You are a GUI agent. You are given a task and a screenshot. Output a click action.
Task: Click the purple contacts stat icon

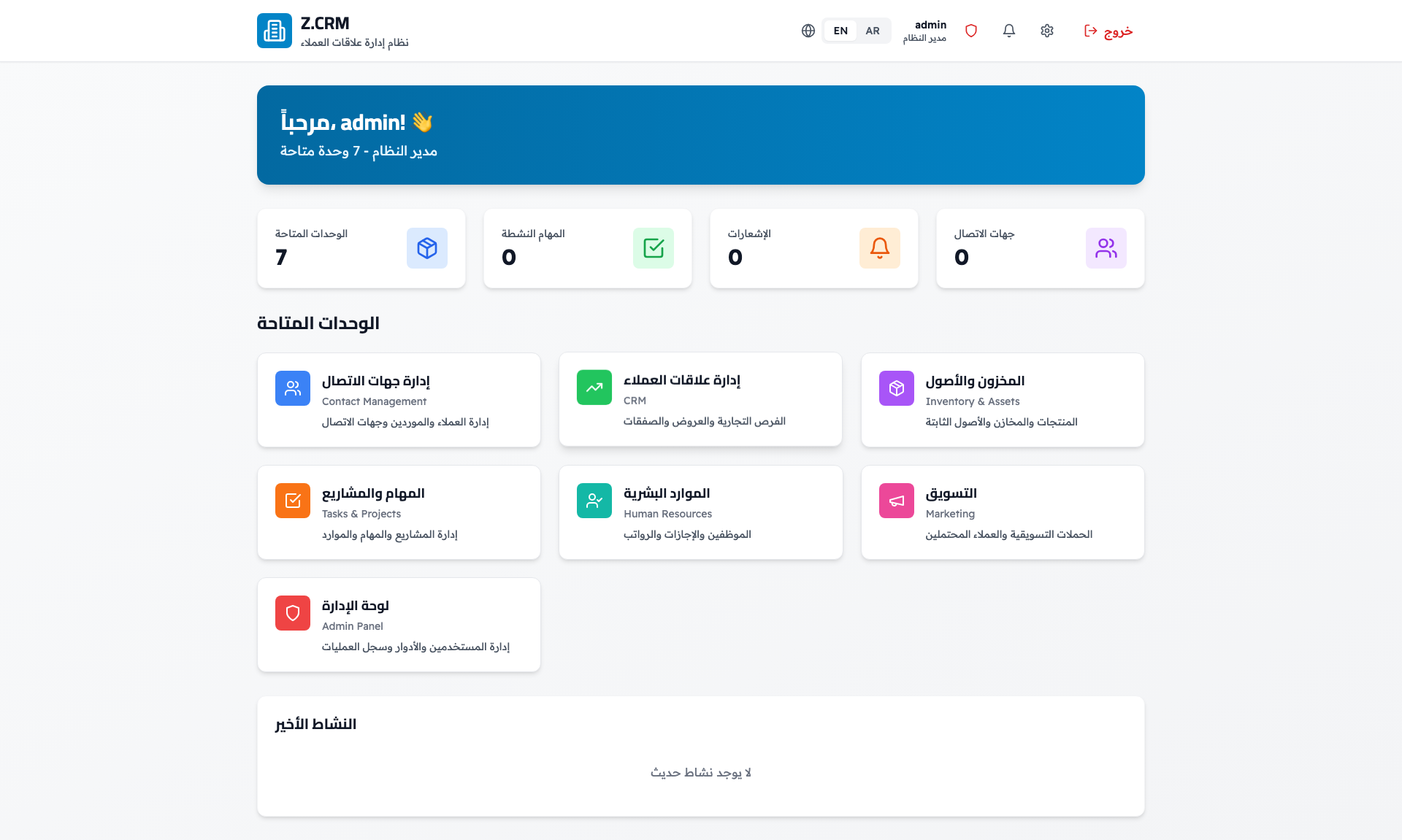1106,248
